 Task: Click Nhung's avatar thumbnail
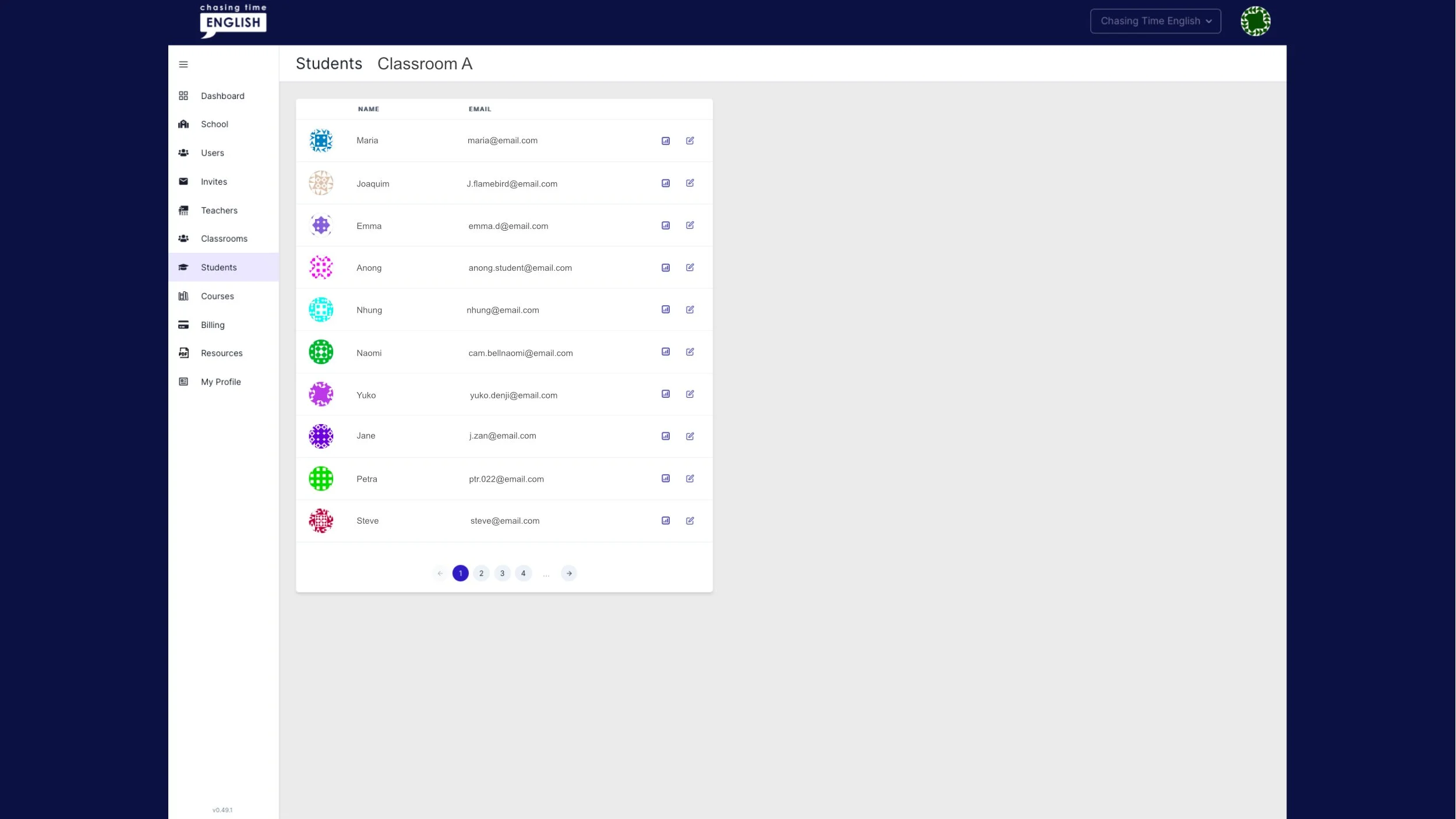[321, 310]
